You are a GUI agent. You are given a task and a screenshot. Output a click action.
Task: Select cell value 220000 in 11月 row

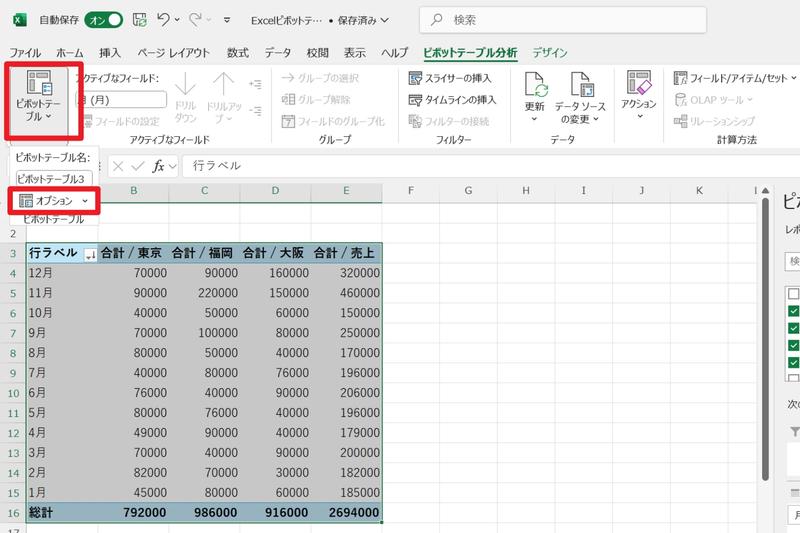point(205,293)
